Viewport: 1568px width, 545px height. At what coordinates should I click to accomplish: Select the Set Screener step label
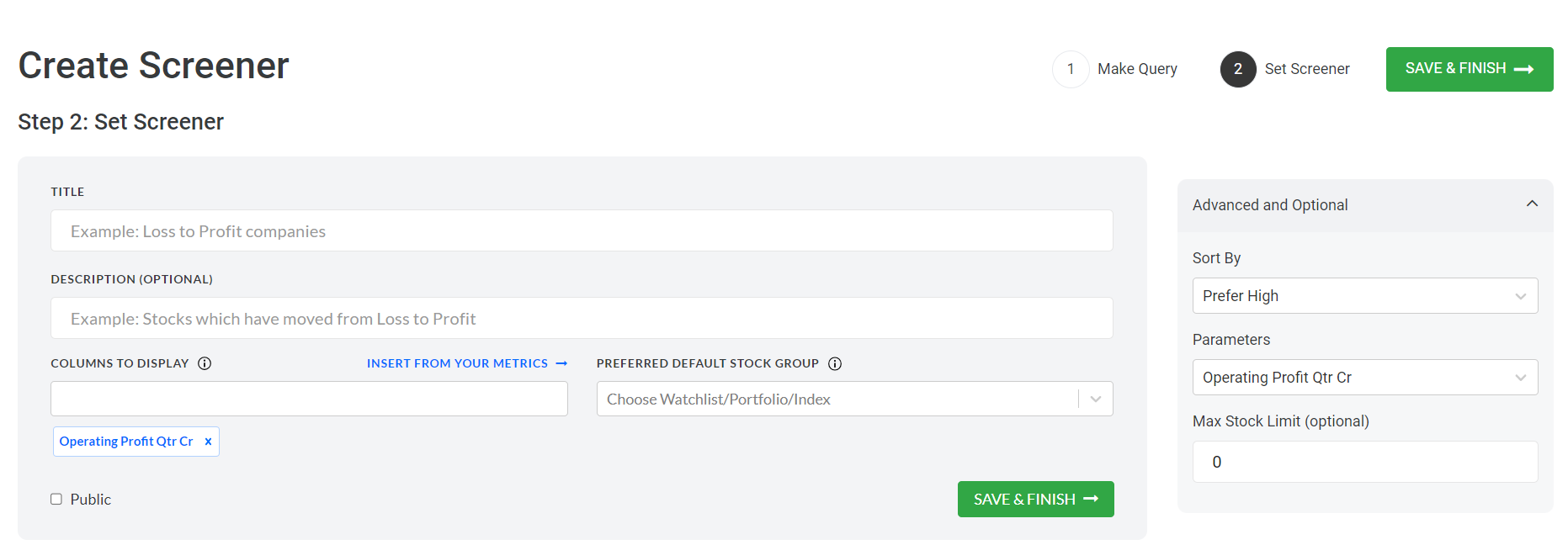[x=1307, y=69]
